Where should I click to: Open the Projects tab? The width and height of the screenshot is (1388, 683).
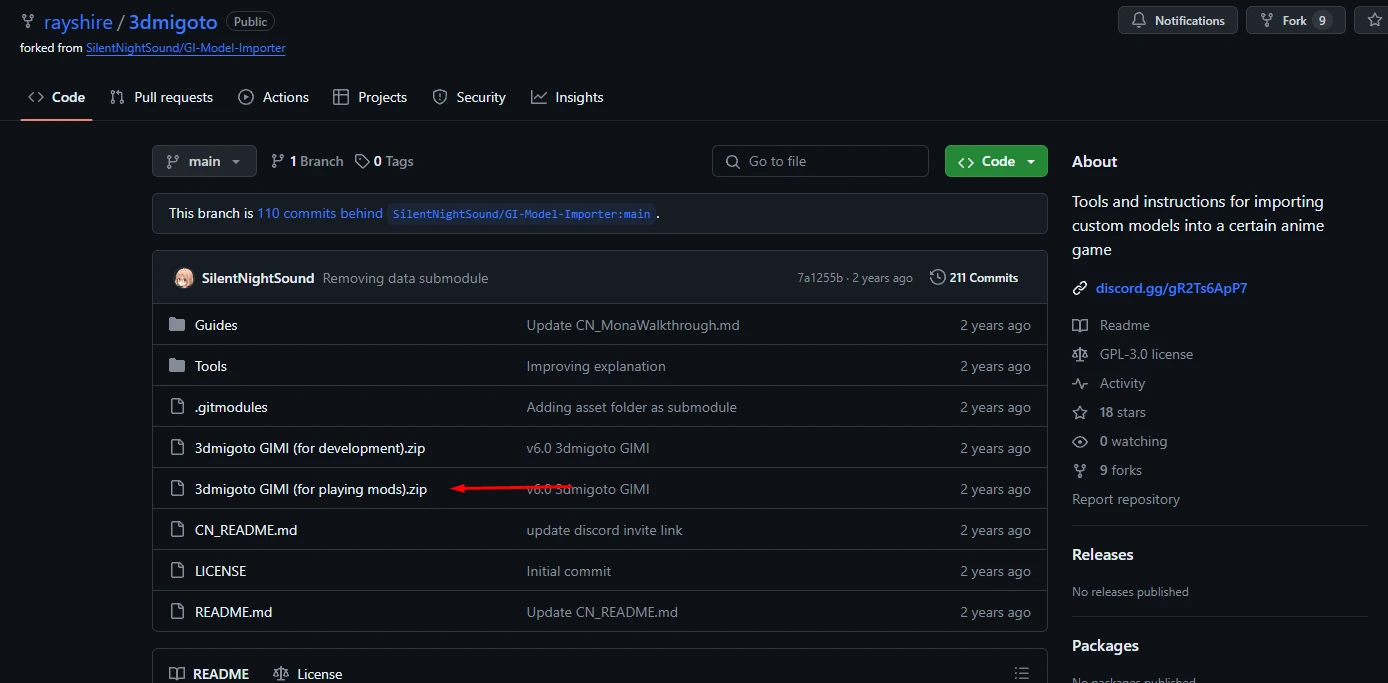pos(370,97)
